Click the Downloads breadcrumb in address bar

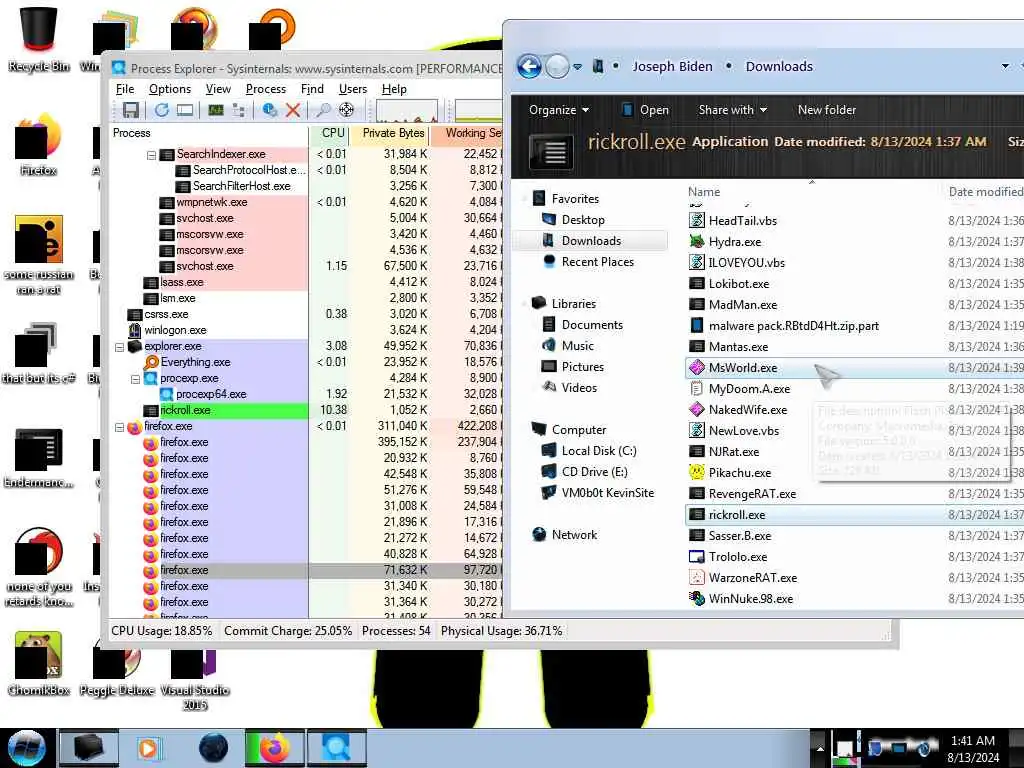pos(779,67)
